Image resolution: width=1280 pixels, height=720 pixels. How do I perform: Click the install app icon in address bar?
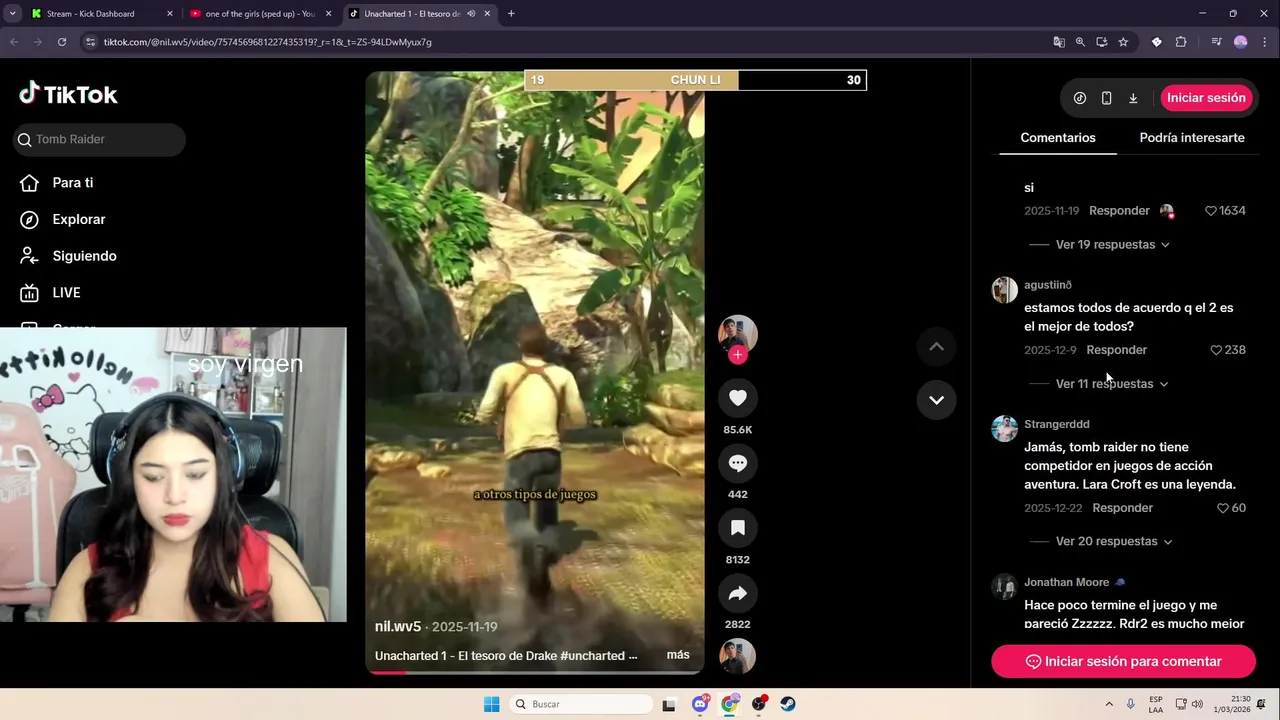(1101, 42)
